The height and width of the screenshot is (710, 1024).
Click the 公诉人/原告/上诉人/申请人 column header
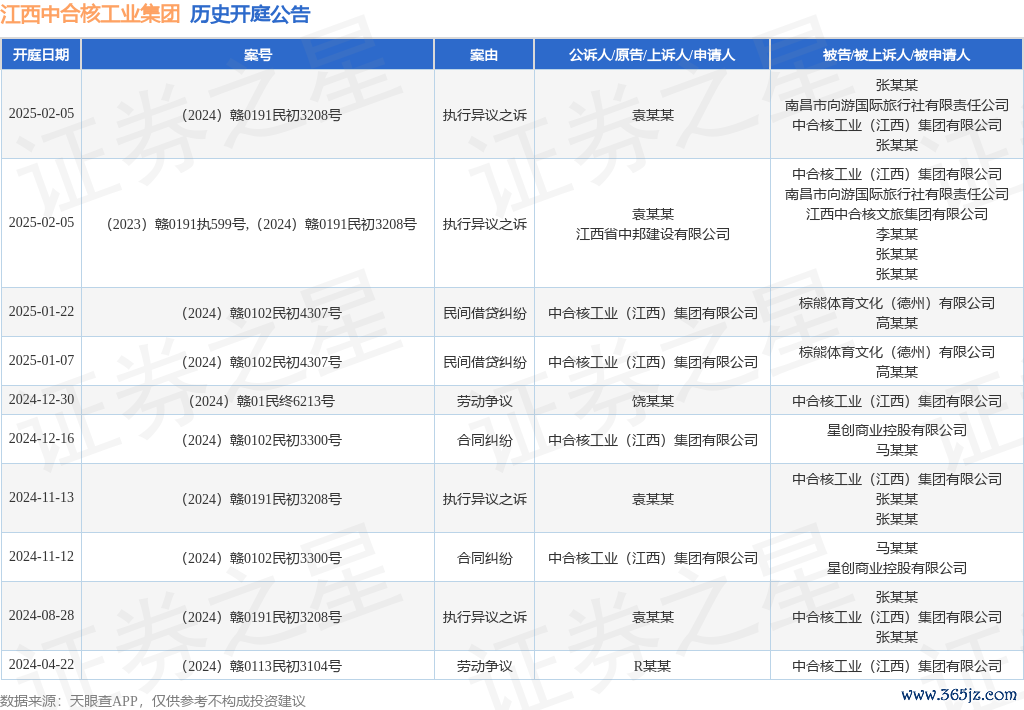tap(652, 55)
